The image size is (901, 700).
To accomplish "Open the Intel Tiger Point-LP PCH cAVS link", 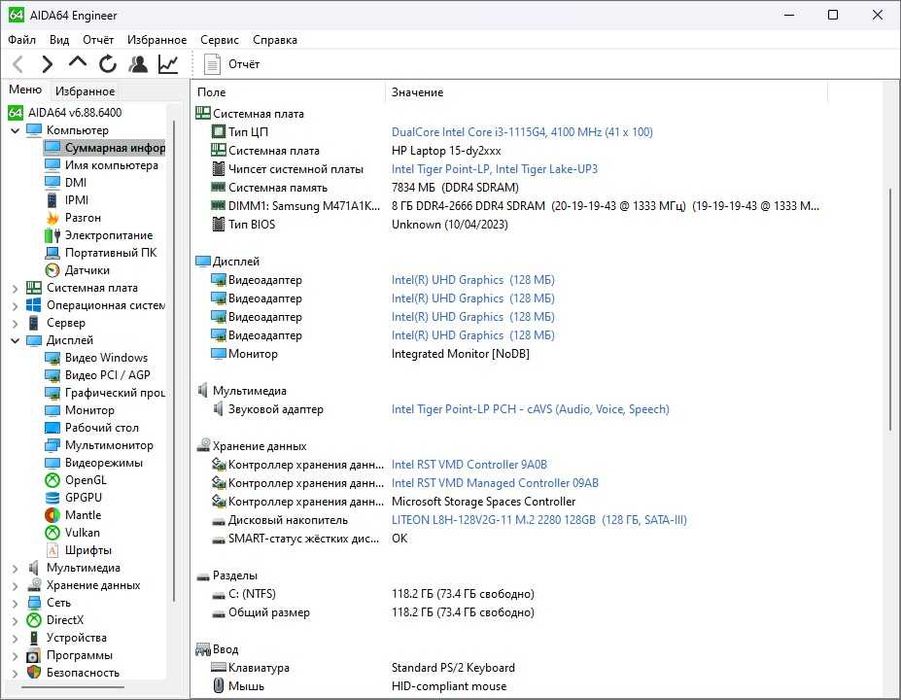I will (x=530, y=409).
